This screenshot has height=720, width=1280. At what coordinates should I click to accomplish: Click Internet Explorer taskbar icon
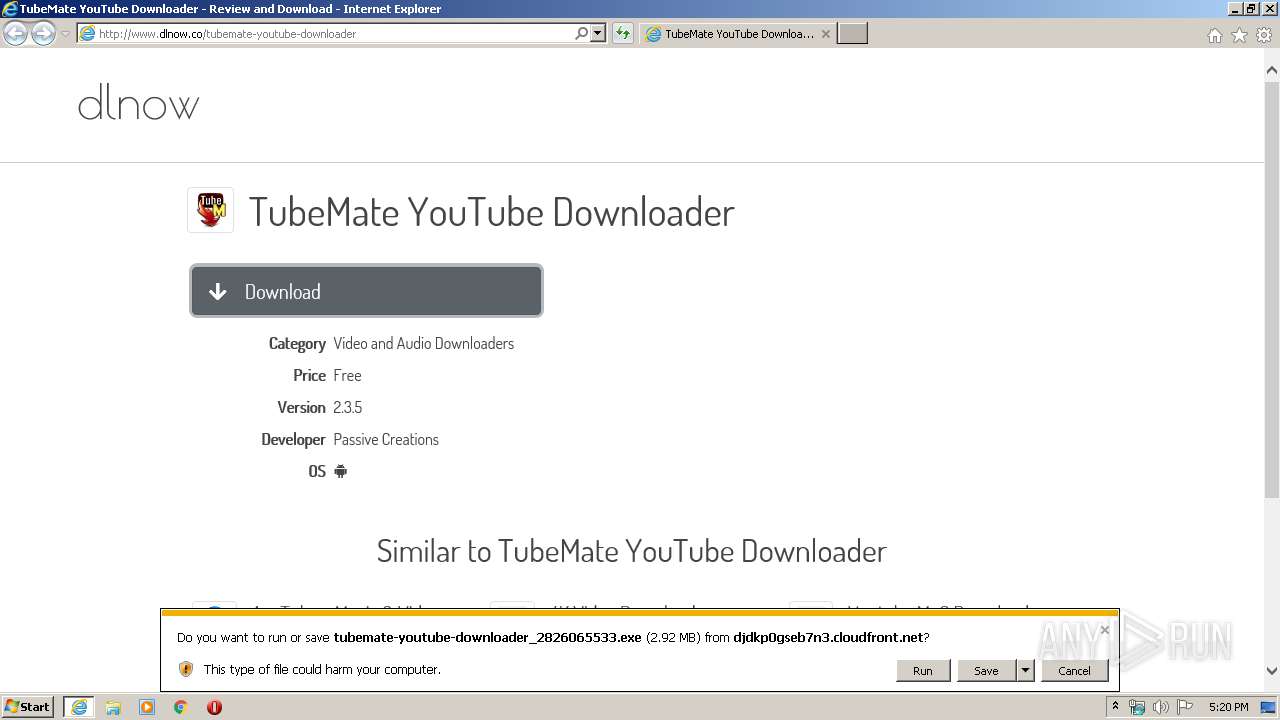pyautogui.click(x=79, y=707)
